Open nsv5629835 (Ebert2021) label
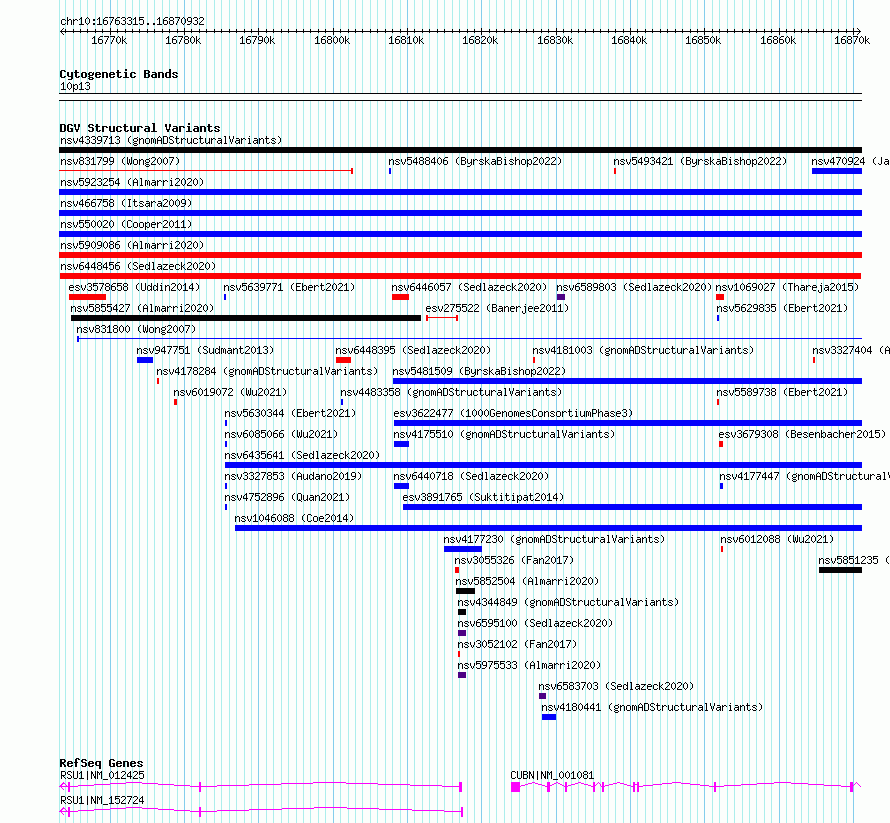 (782, 308)
